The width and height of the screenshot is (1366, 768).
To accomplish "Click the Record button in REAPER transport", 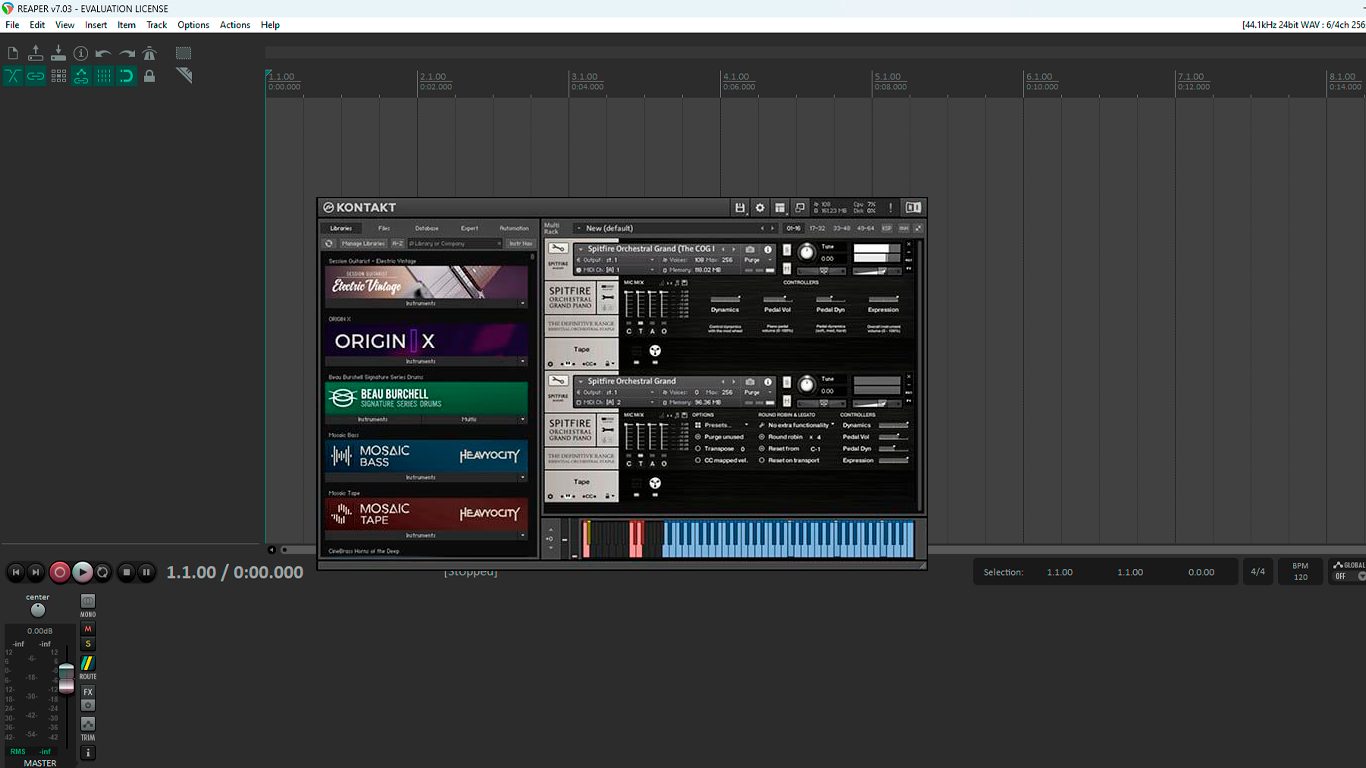I will coord(59,572).
